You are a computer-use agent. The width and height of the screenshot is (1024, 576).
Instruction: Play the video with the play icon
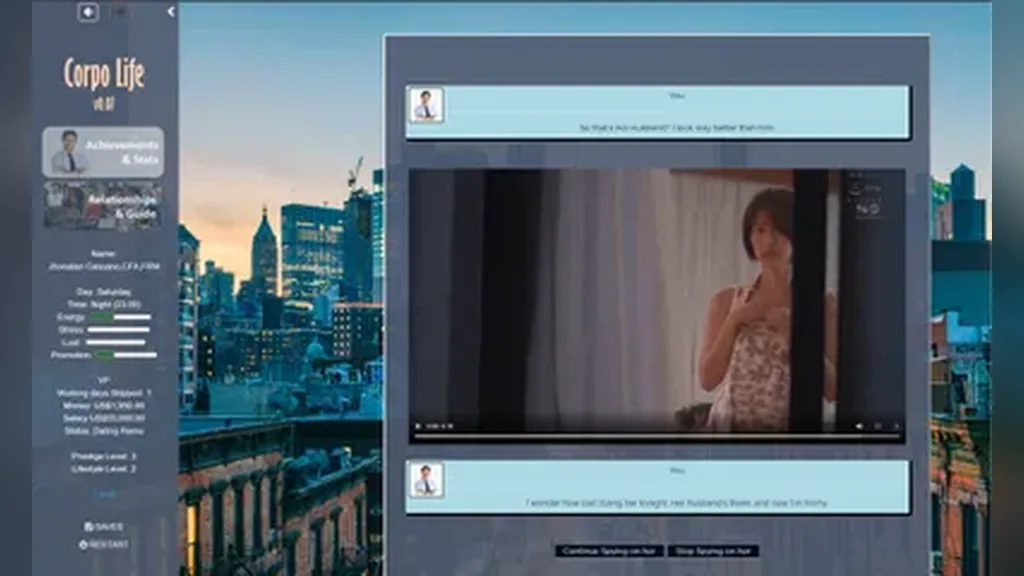(418, 426)
